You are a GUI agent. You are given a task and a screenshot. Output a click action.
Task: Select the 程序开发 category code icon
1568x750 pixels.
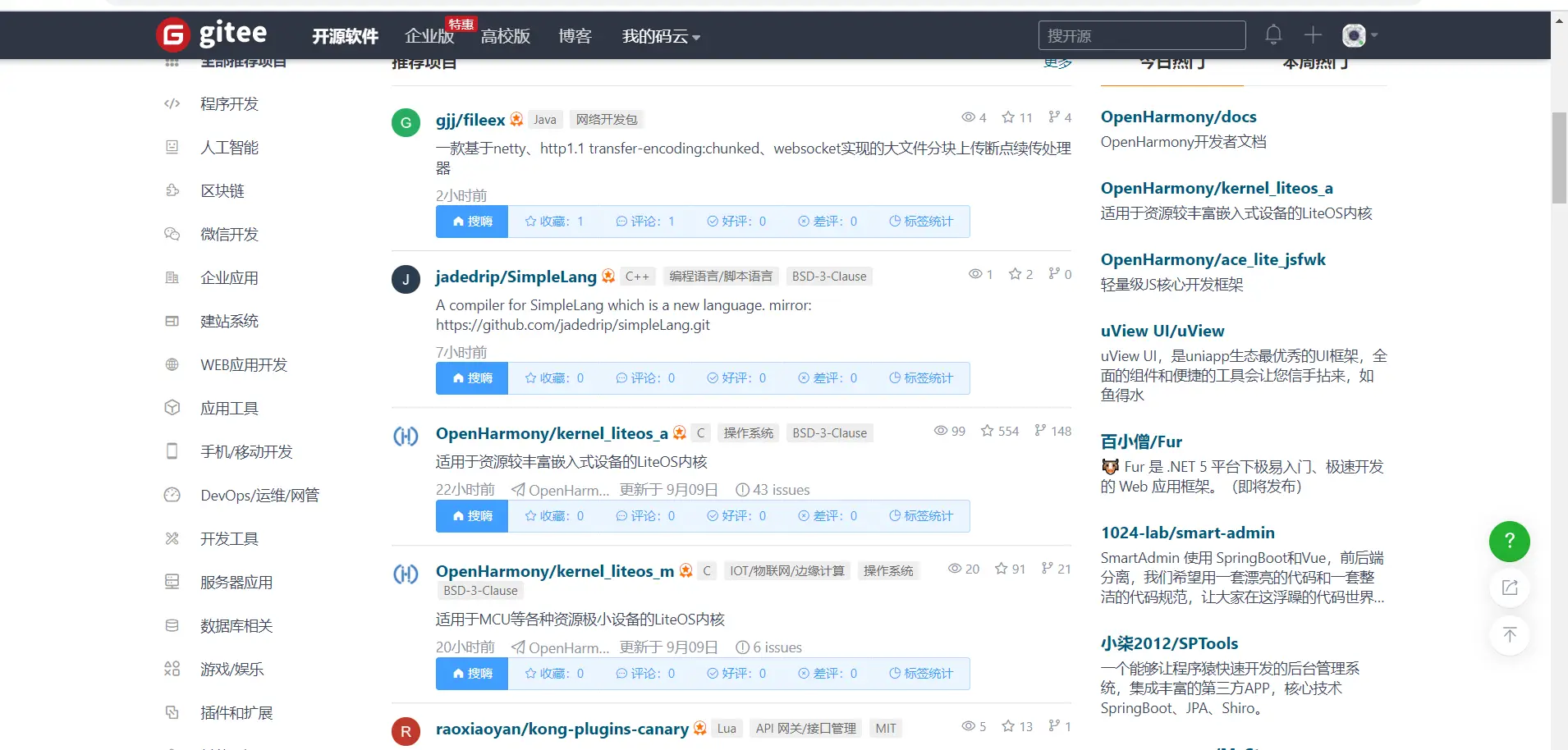coord(172,103)
